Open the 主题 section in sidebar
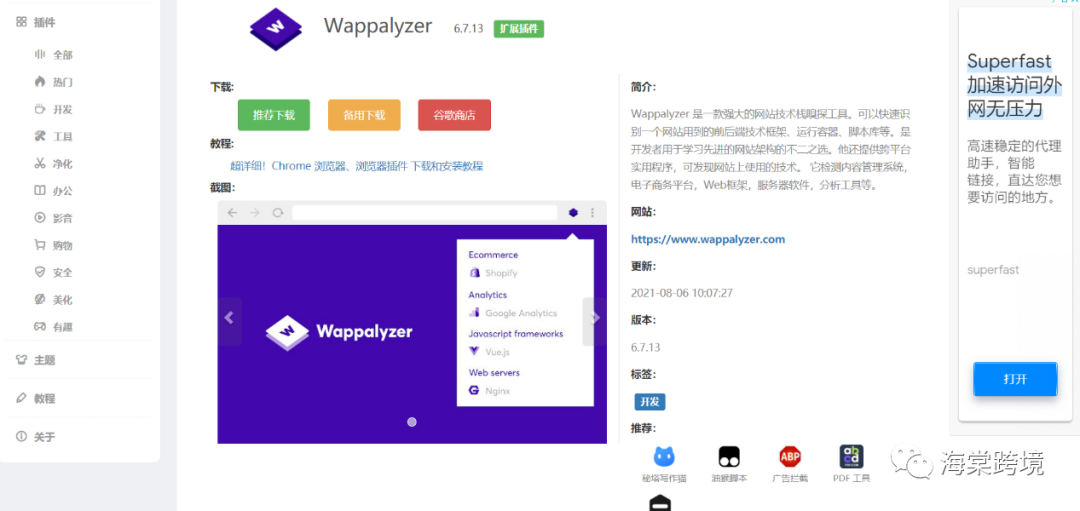 pyautogui.click(x=36, y=359)
